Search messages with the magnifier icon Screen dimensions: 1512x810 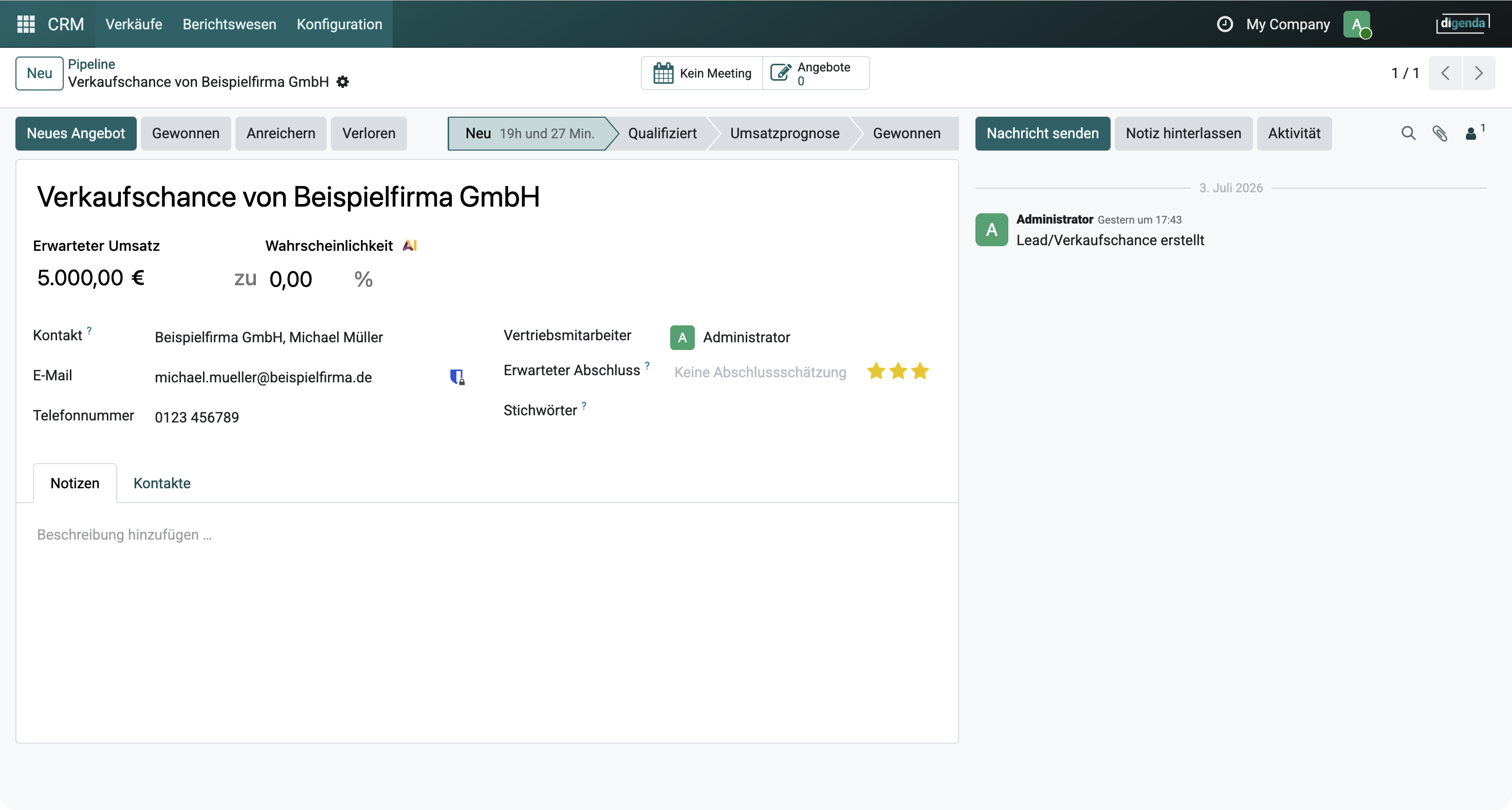tap(1408, 133)
